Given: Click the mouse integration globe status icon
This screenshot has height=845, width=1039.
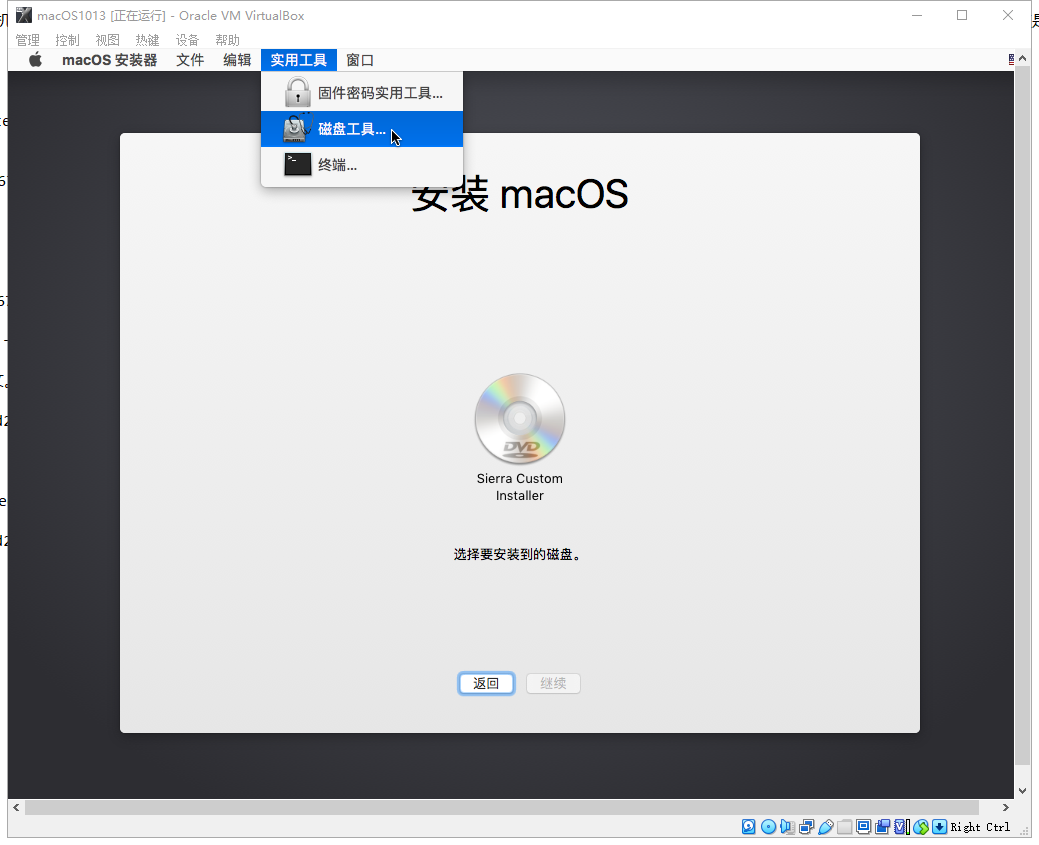Looking at the screenshot, I should click(920, 826).
